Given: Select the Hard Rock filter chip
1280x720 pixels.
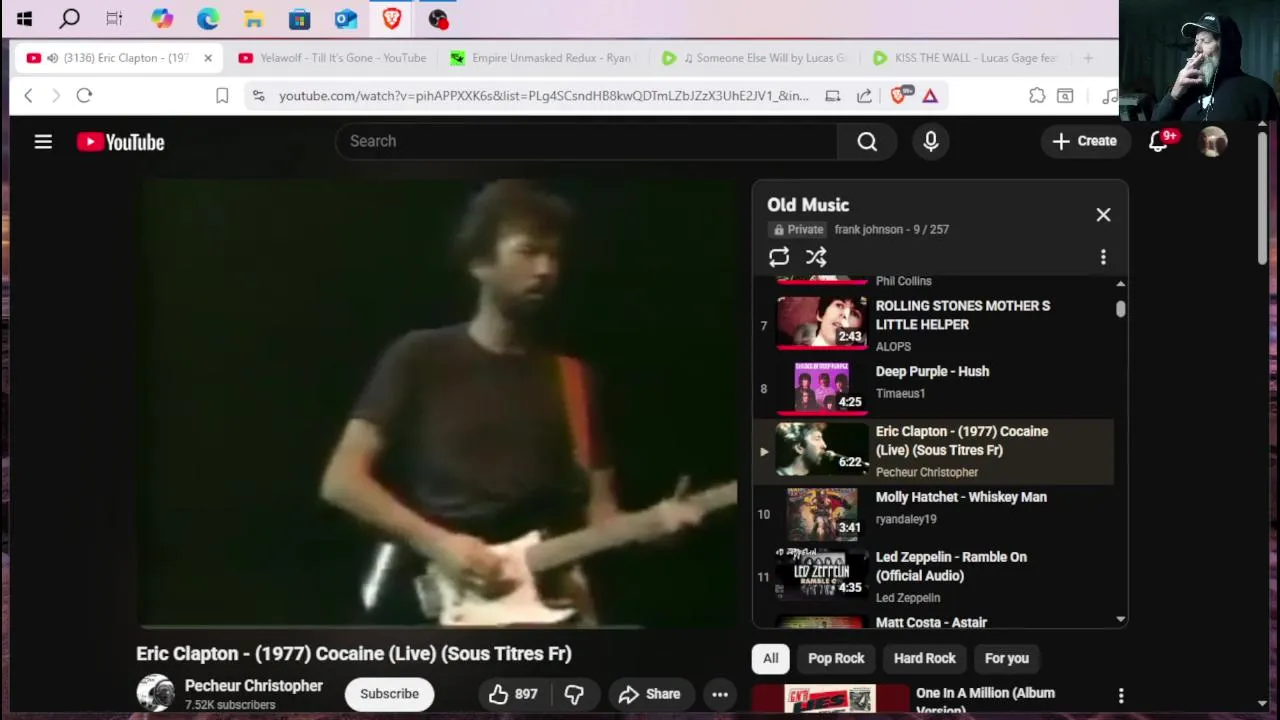Looking at the screenshot, I should [x=925, y=658].
